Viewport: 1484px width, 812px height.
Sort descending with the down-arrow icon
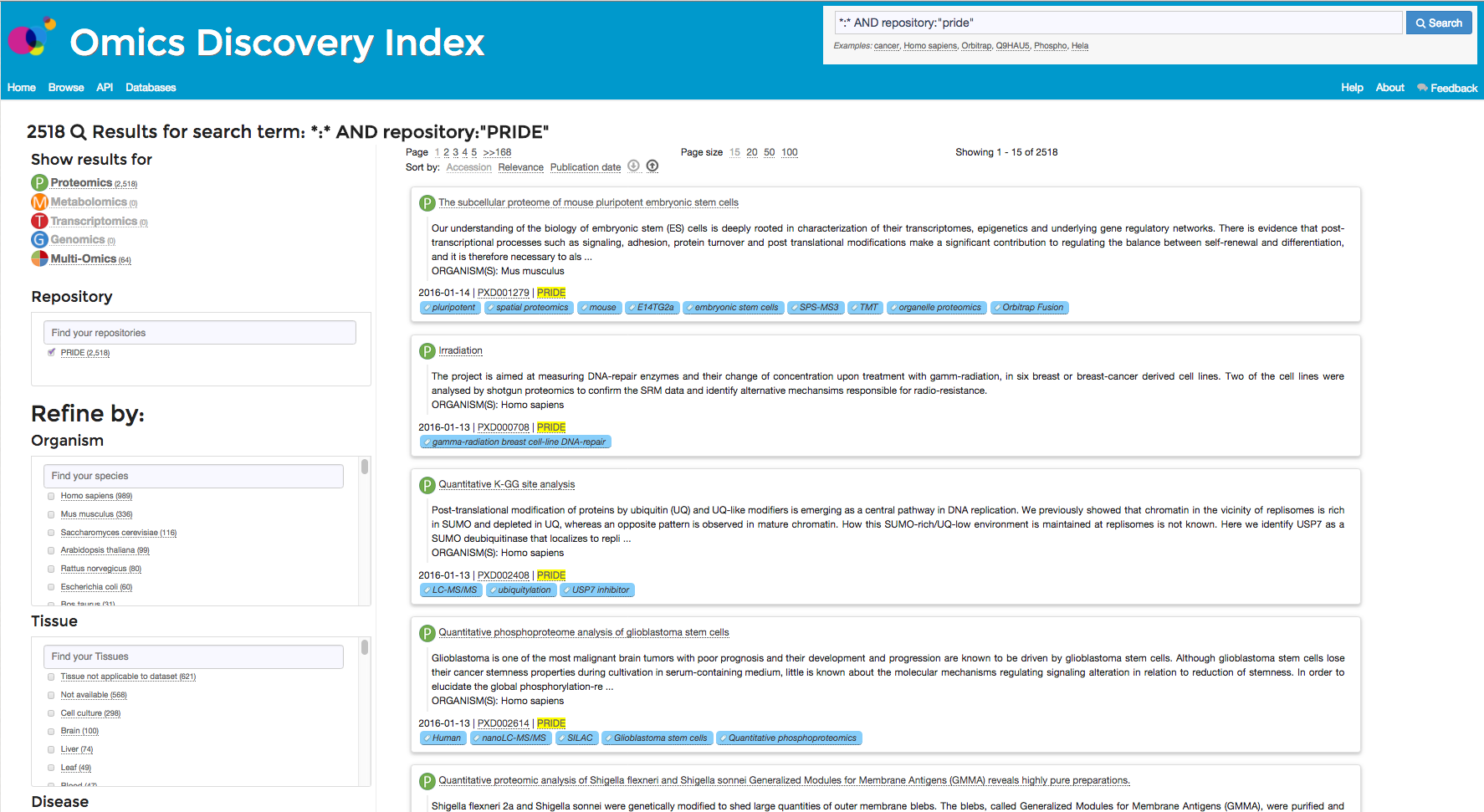tap(634, 166)
